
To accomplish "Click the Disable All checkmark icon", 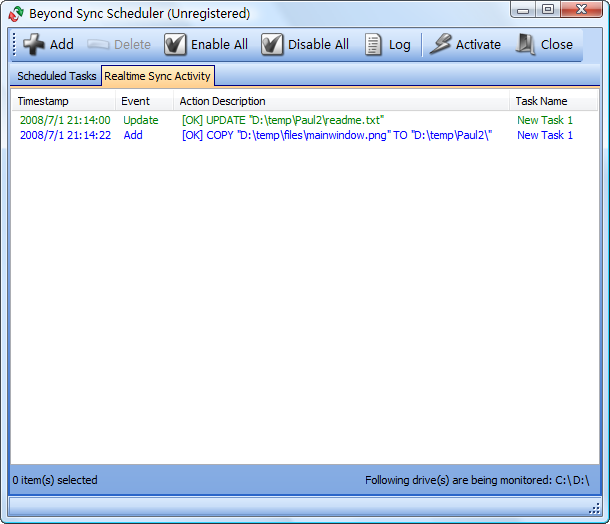I will click(x=272, y=44).
